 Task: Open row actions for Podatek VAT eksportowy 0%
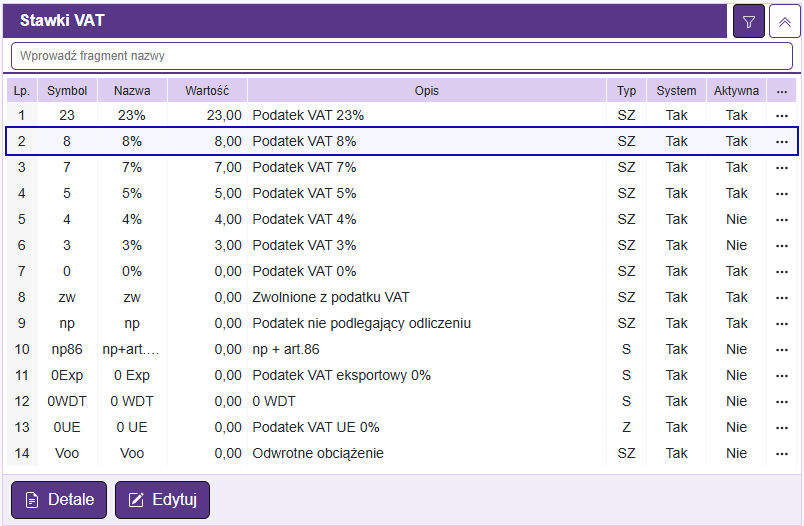coord(782,376)
